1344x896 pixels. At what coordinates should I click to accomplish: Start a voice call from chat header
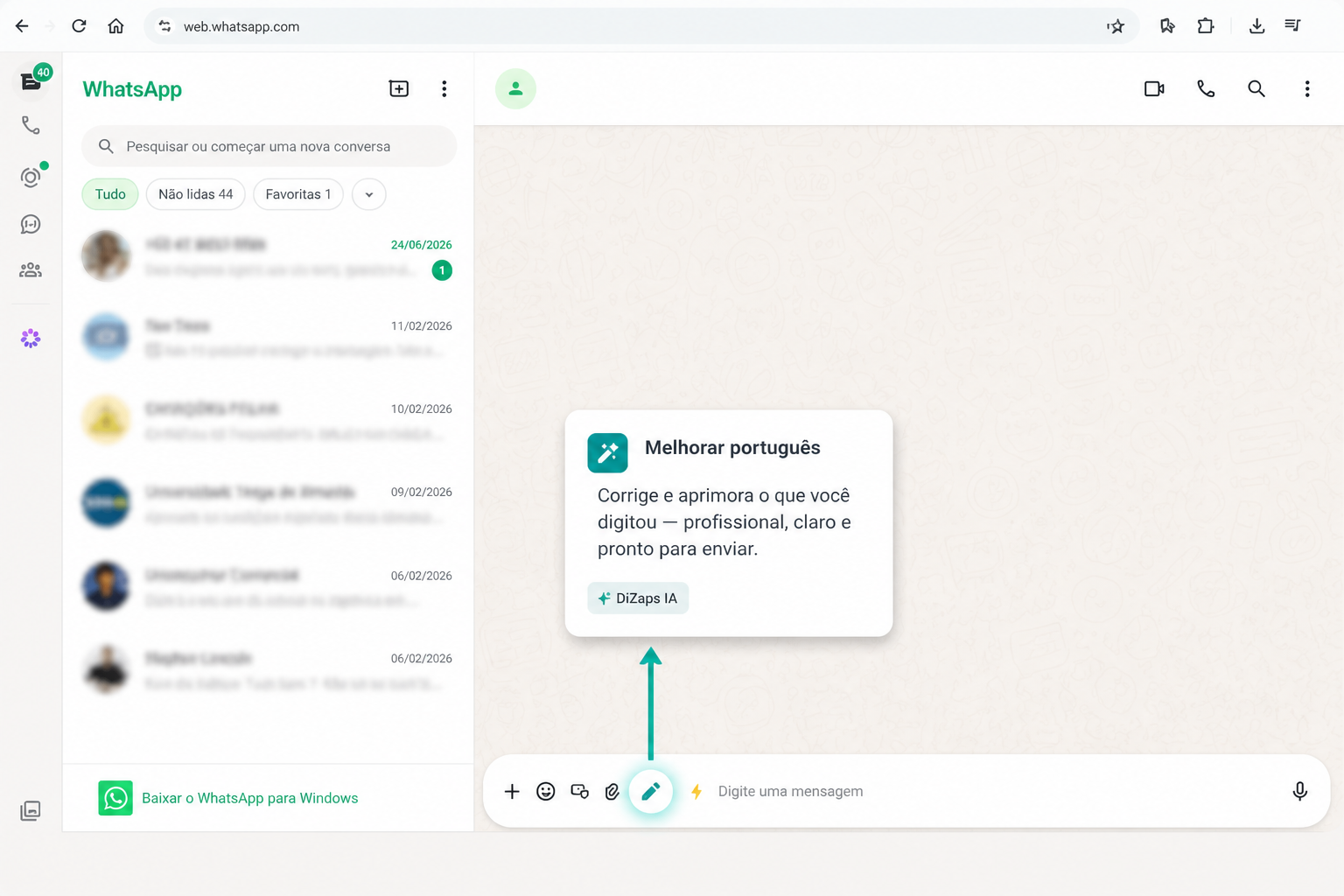pos(1206,88)
